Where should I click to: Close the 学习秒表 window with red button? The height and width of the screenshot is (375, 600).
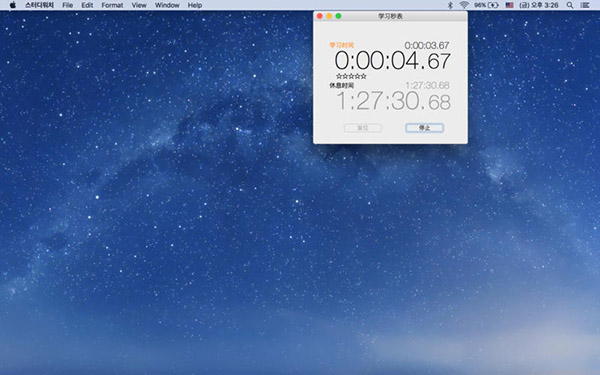(x=320, y=16)
